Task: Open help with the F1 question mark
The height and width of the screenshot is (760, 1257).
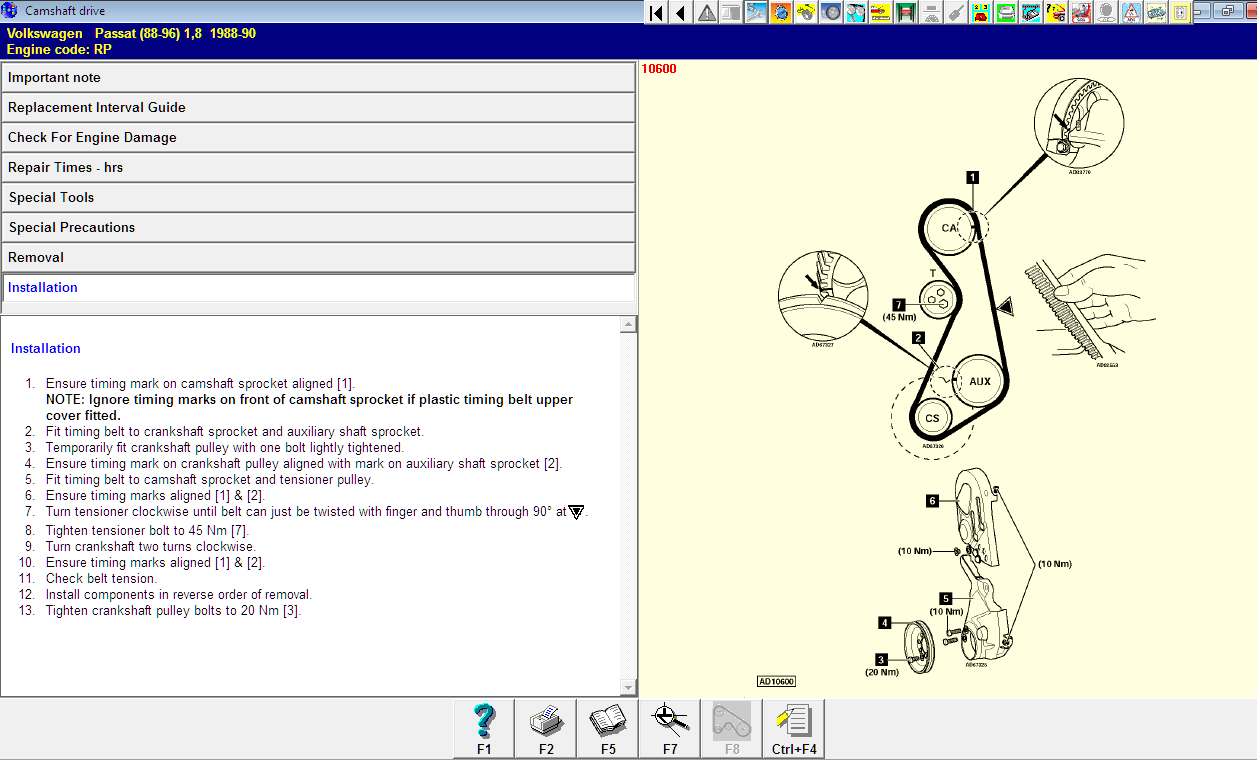Action: tap(484, 729)
